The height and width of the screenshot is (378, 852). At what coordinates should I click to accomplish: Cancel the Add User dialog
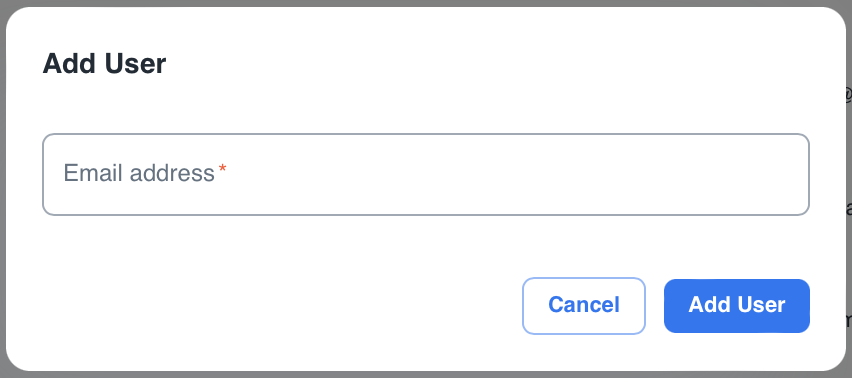(584, 306)
